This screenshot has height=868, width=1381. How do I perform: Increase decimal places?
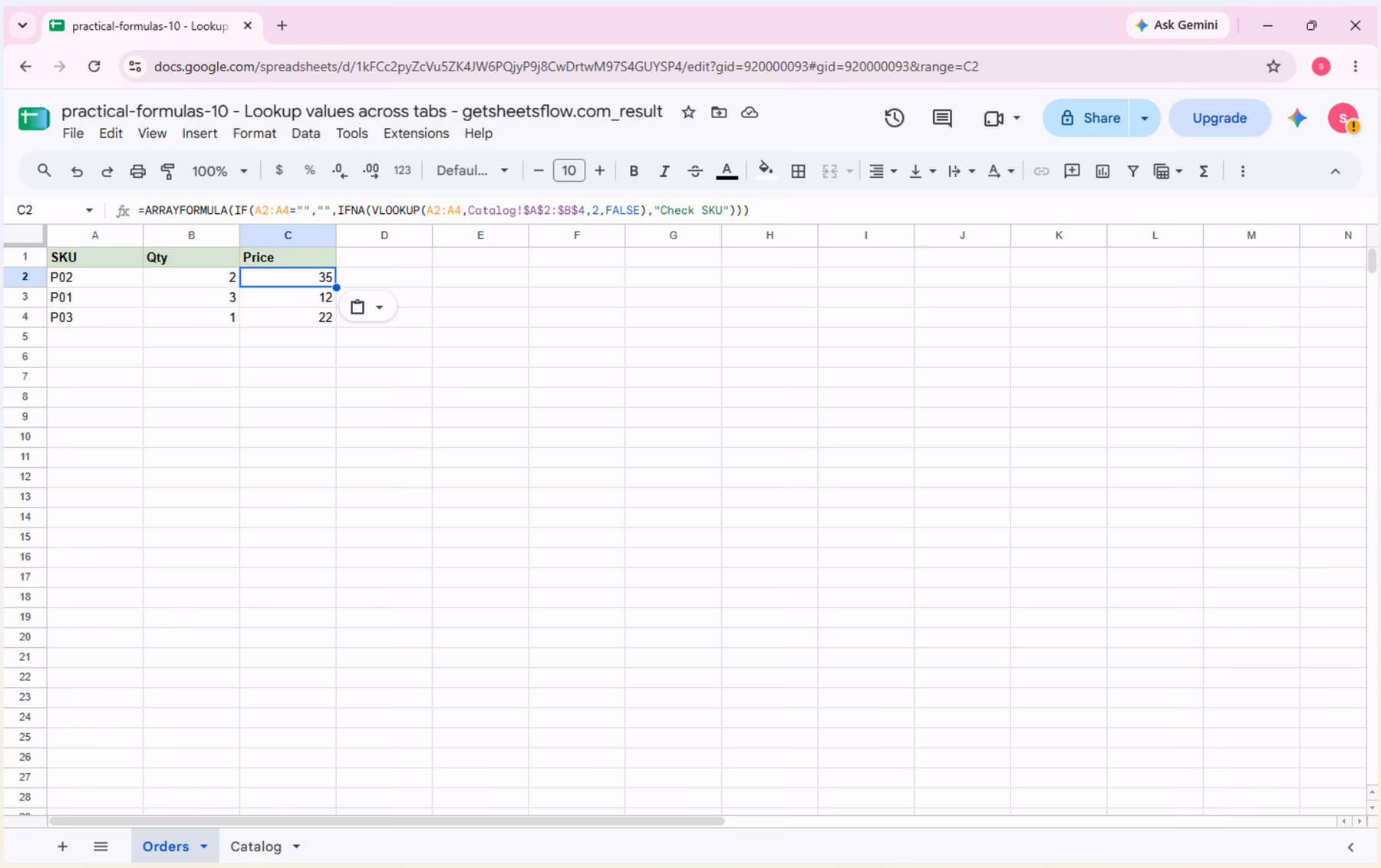[371, 170]
